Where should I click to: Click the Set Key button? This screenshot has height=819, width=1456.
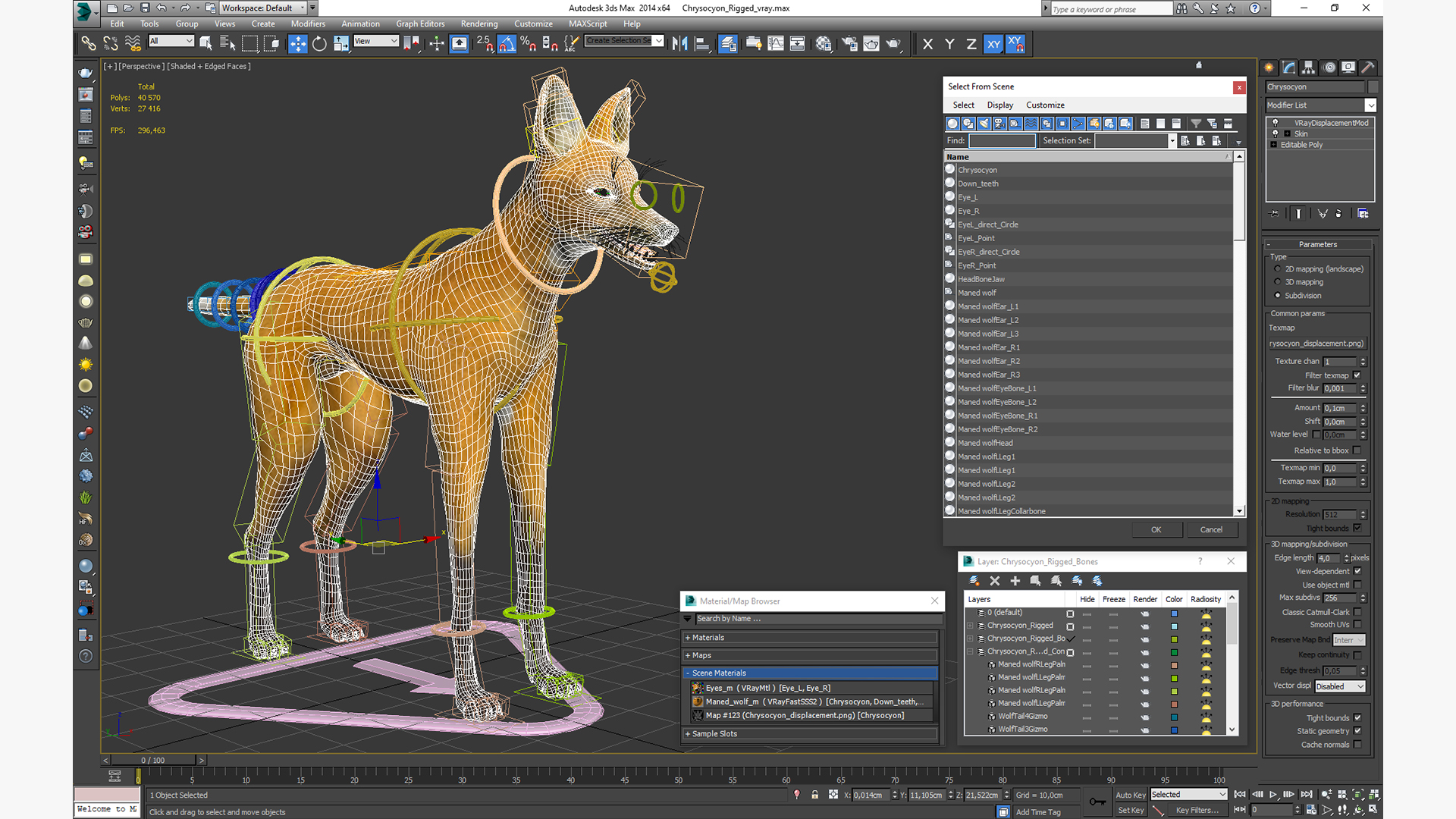(x=1130, y=810)
